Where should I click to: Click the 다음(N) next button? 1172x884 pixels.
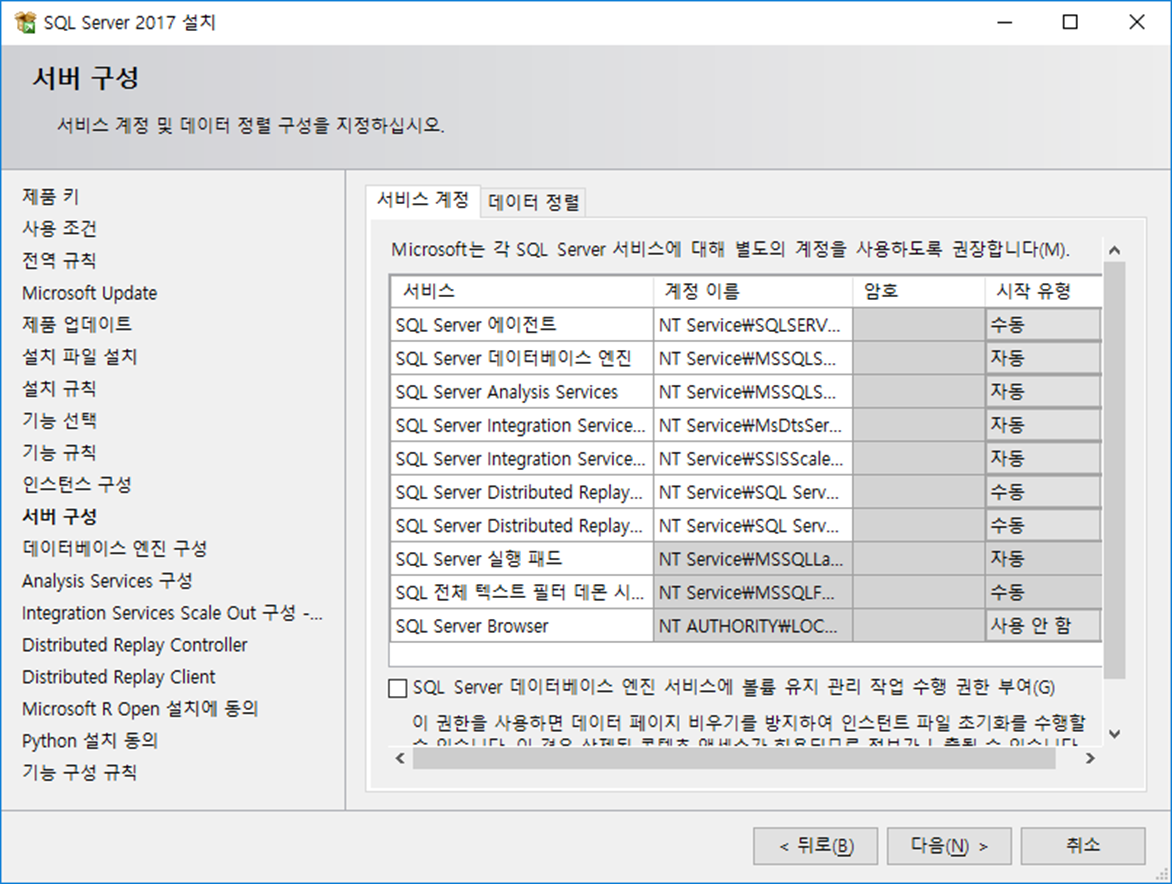point(949,846)
